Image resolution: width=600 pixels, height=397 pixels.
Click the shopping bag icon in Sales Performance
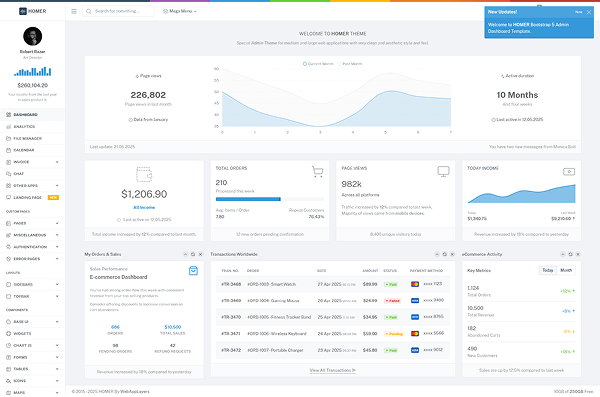[x=193, y=271]
